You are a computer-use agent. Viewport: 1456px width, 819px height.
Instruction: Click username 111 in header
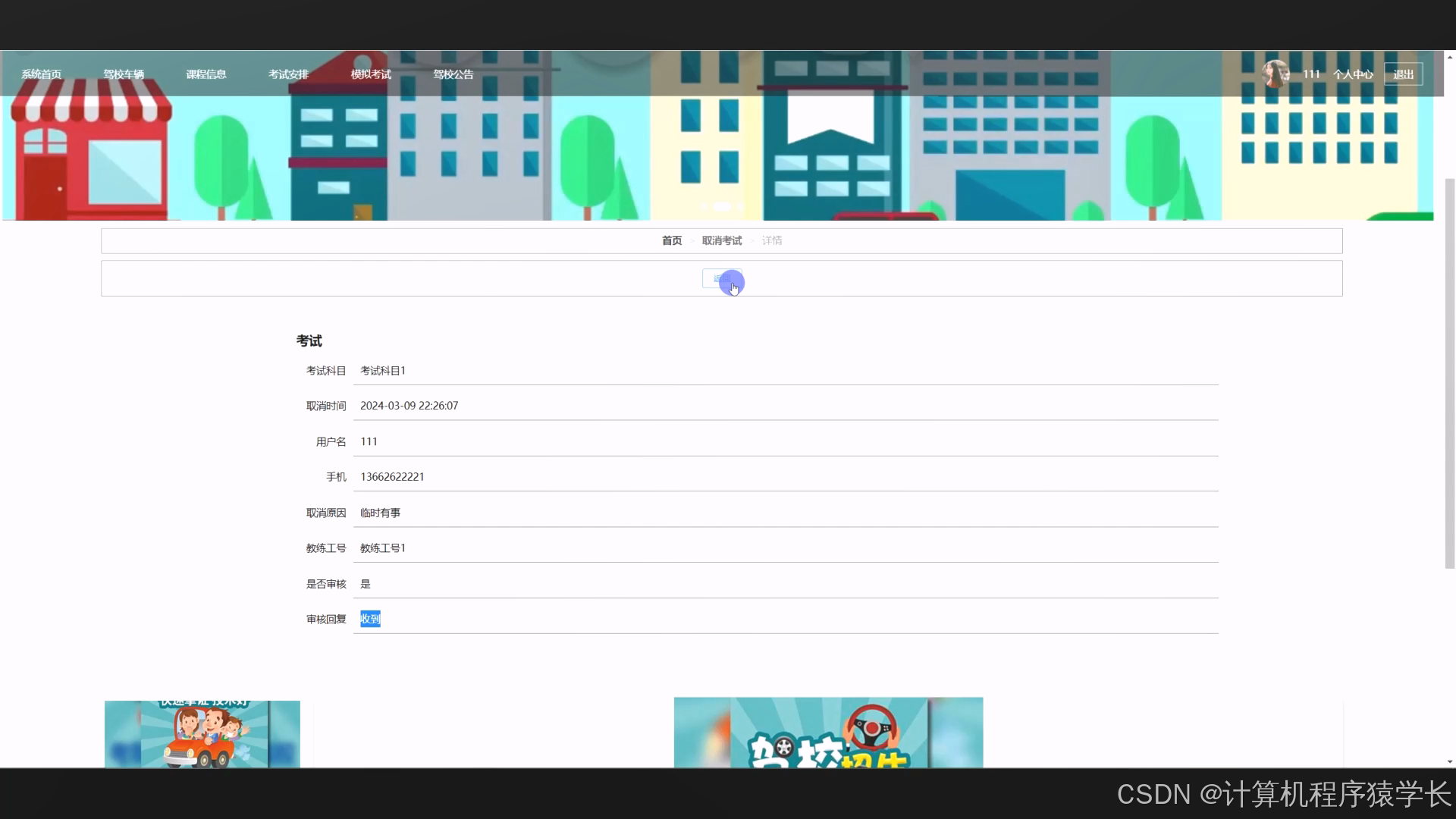1311,74
